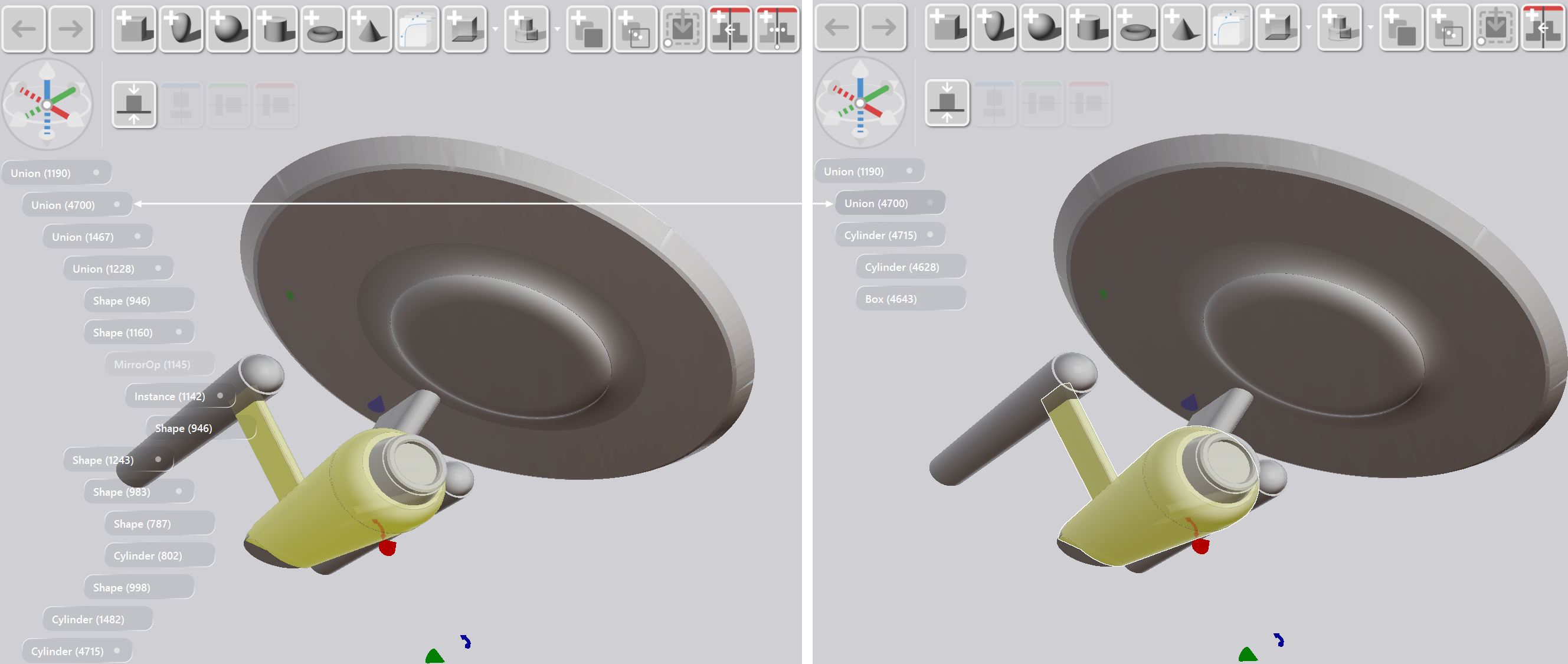Add an ellipsoid primitive in the left panel
This screenshot has height=664, width=1568.
click(181, 28)
